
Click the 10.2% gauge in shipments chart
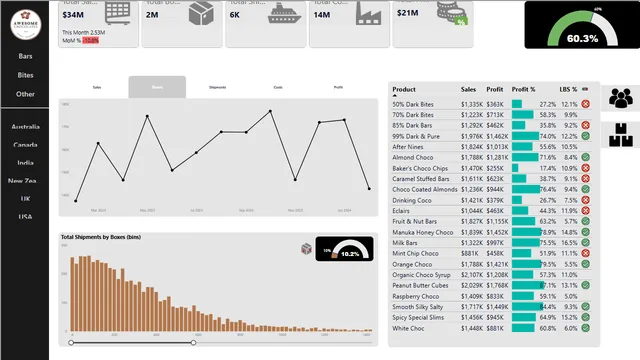pos(344,249)
